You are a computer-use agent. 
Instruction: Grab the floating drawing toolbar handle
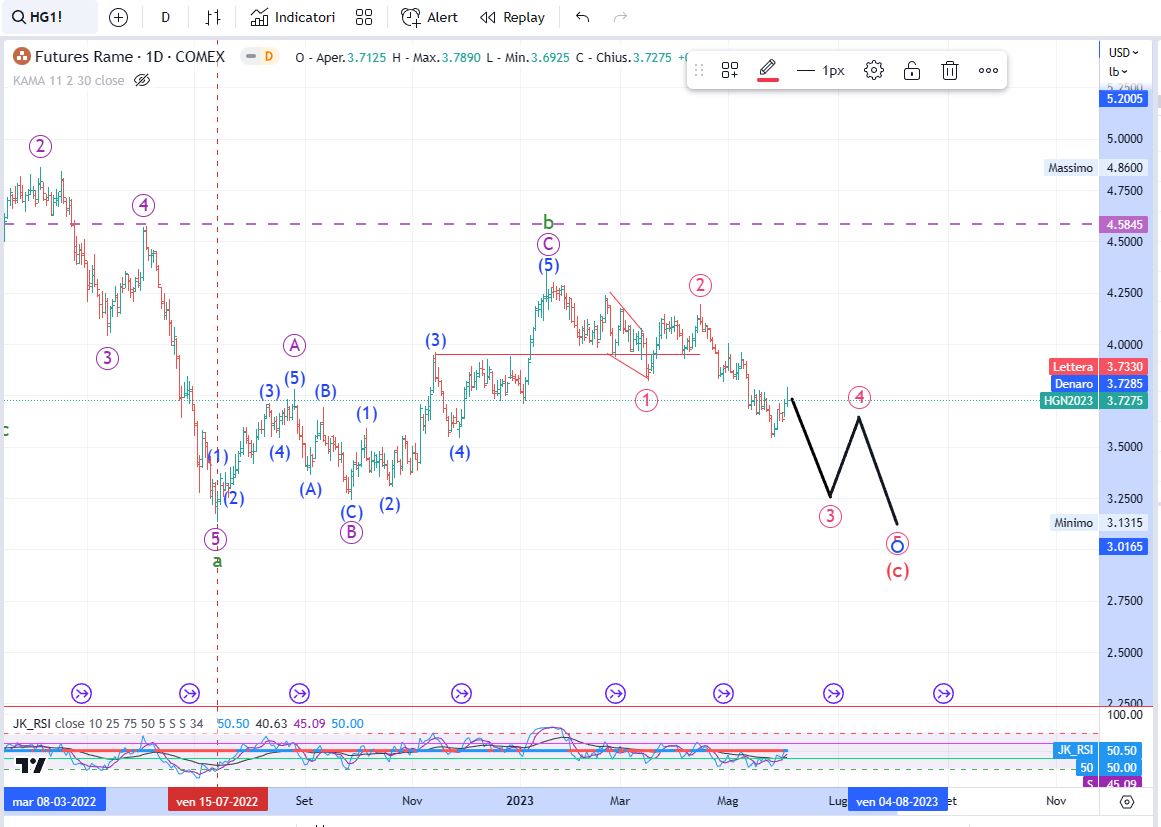(698, 70)
